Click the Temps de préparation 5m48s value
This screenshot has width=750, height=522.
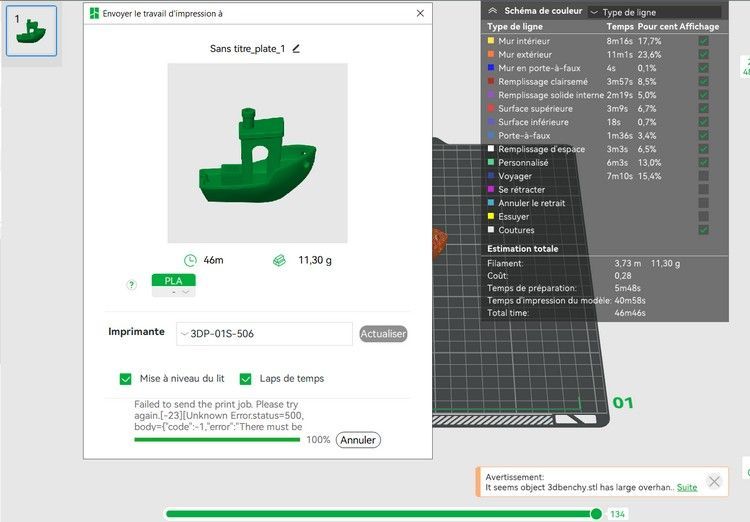(x=628, y=288)
